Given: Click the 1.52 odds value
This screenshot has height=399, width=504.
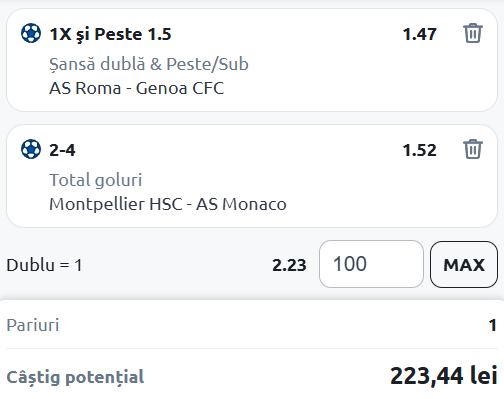Looking at the screenshot, I should click(x=420, y=150).
